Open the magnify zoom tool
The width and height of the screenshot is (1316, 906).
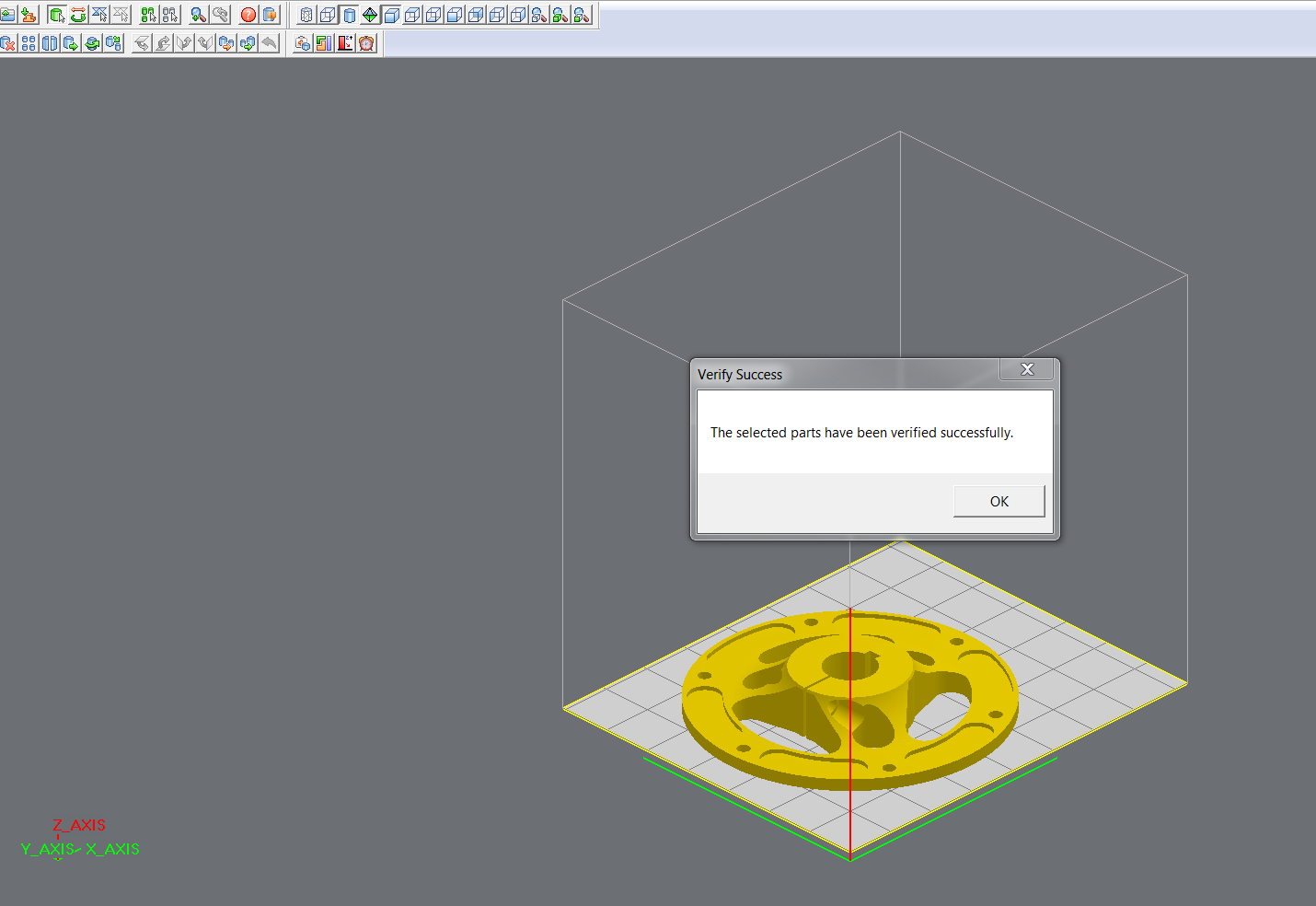pyautogui.click(x=198, y=14)
